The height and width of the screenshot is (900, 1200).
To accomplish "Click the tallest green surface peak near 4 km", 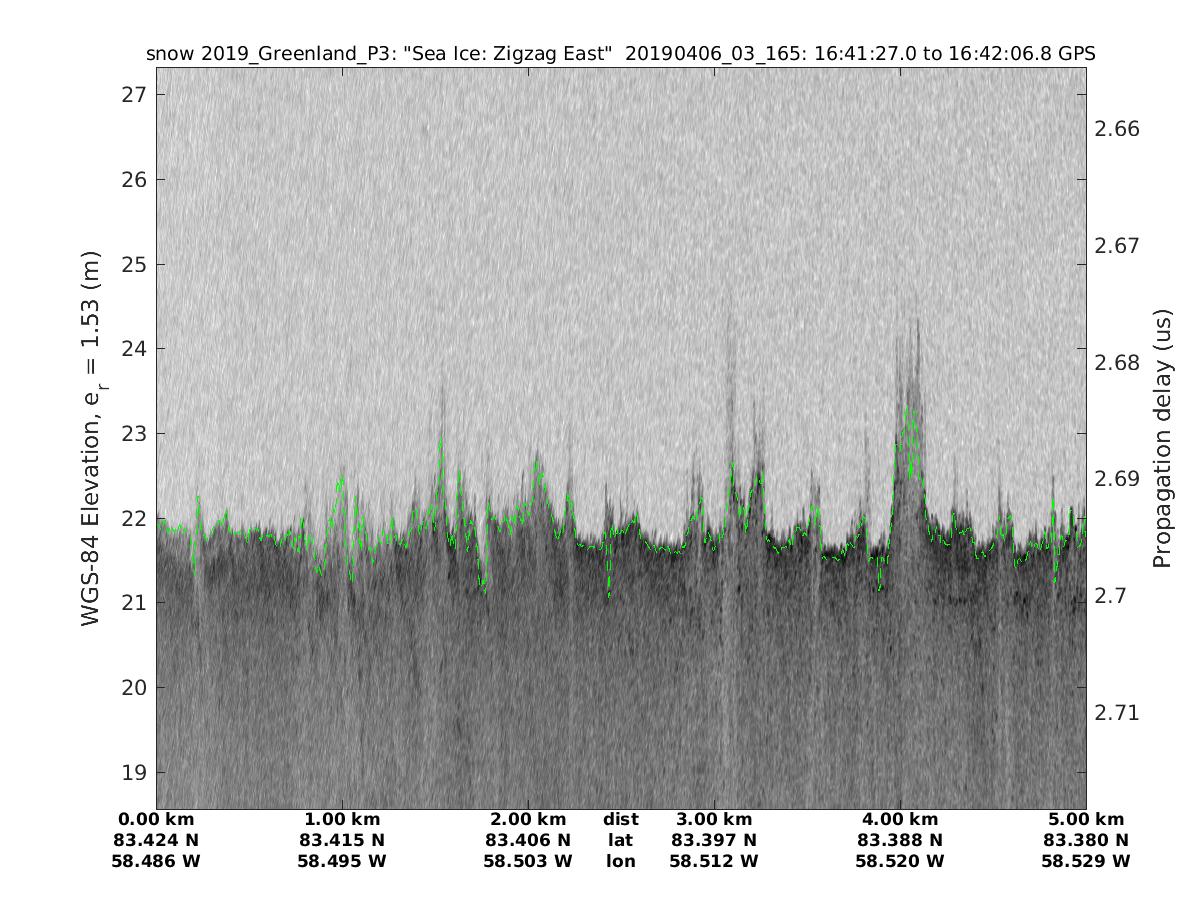I will pos(908,410).
